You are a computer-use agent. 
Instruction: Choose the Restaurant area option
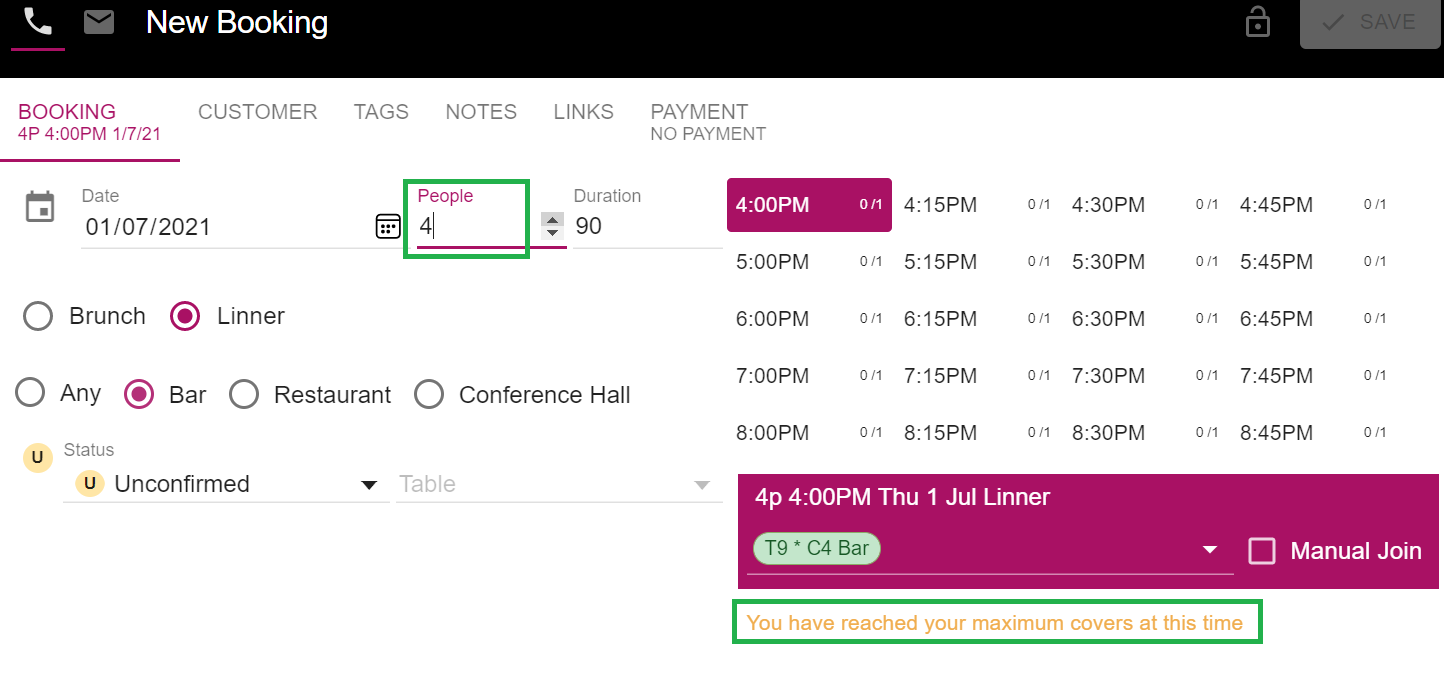(x=244, y=394)
